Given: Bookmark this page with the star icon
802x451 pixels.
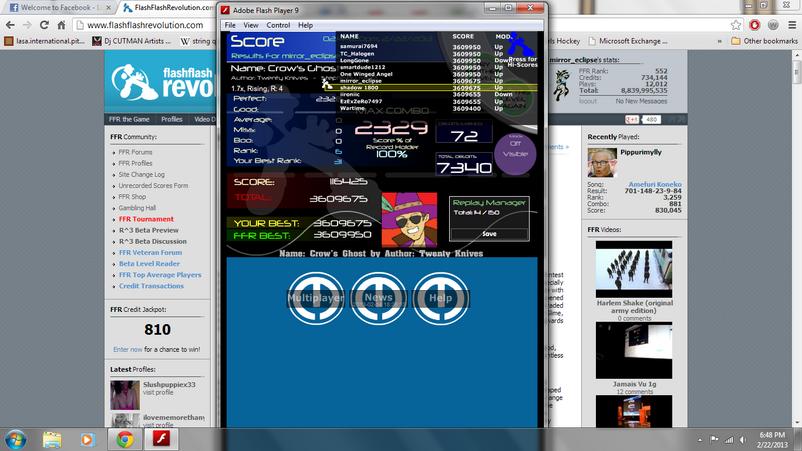Looking at the screenshot, I should coord(736,25).
